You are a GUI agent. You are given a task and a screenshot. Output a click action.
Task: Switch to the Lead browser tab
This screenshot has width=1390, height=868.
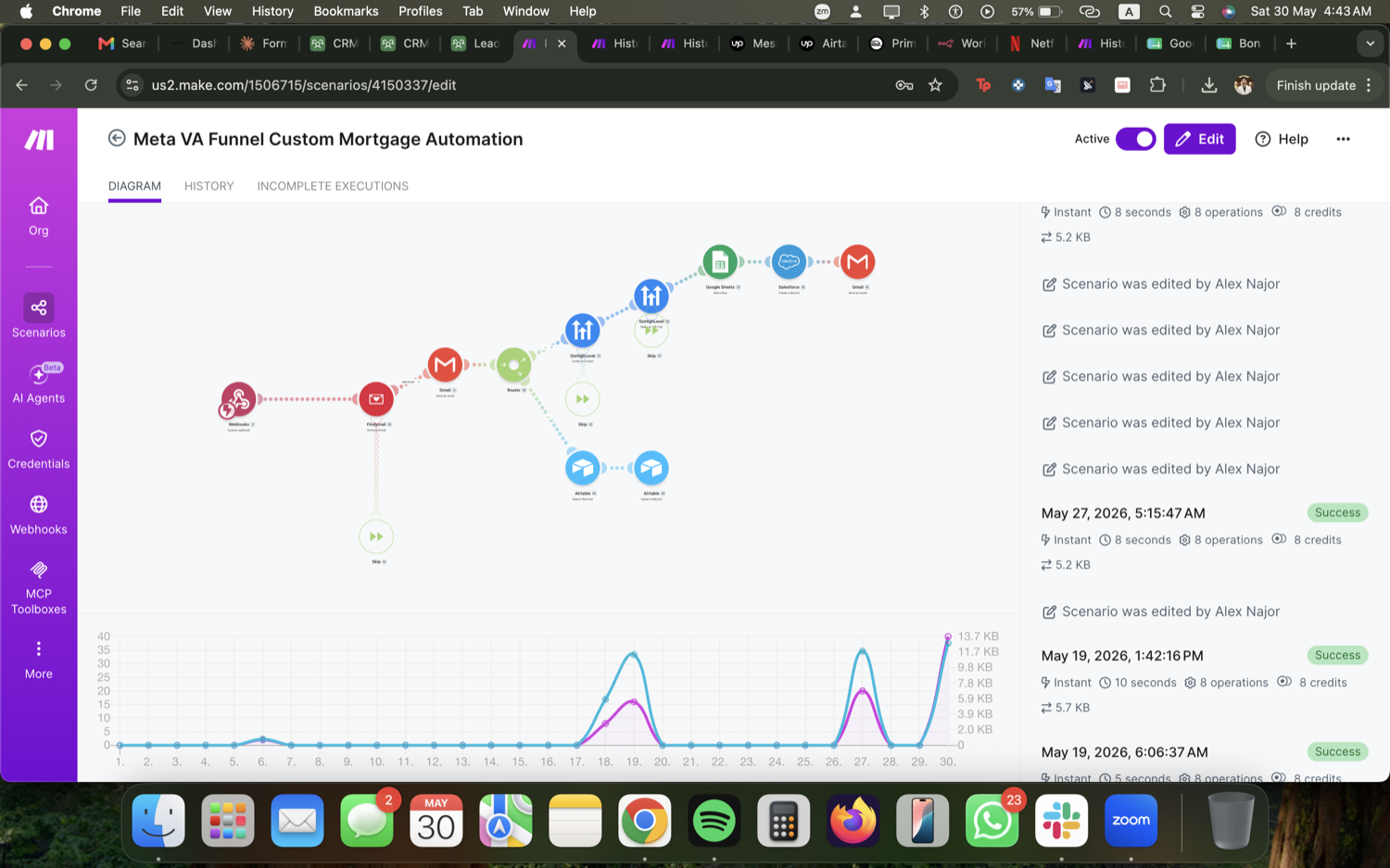(475, 44)
